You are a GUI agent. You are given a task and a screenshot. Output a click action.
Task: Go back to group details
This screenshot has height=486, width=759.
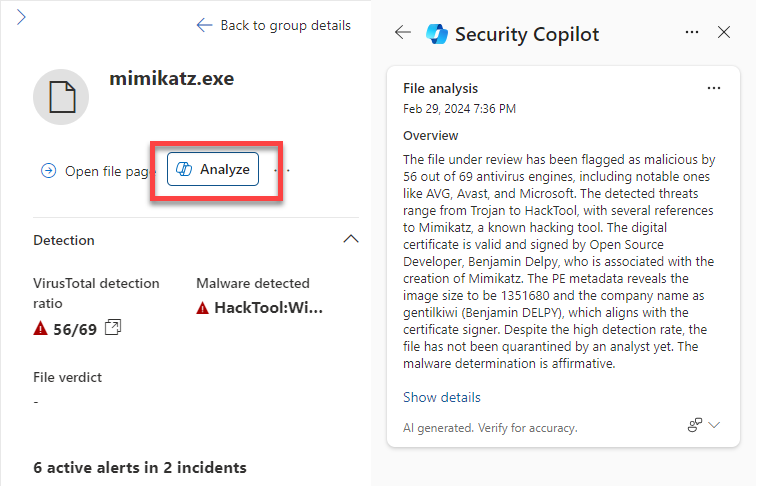coord(273,25)
